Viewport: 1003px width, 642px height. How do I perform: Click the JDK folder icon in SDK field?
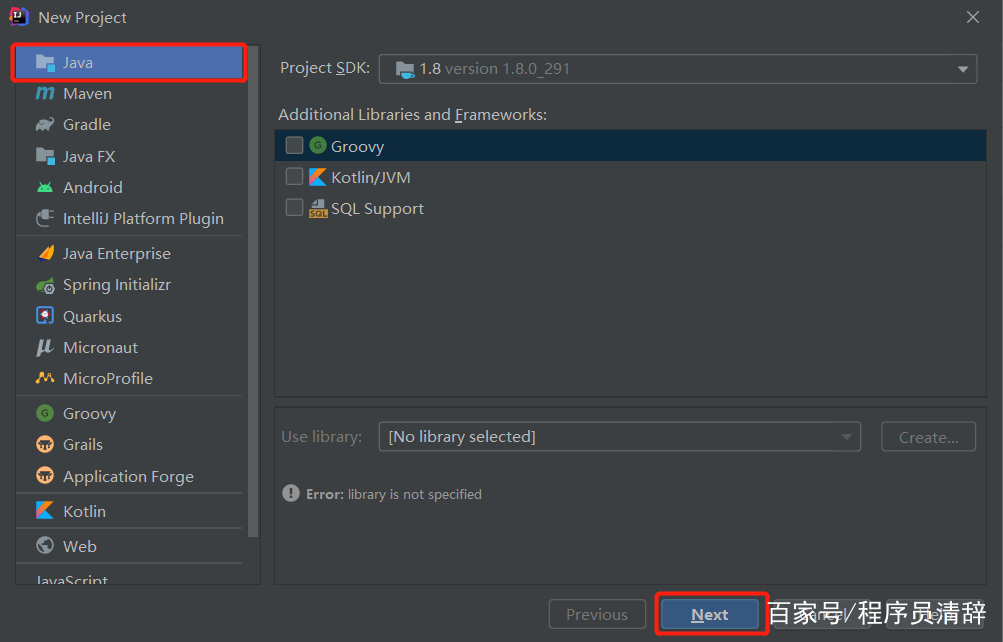404,69
